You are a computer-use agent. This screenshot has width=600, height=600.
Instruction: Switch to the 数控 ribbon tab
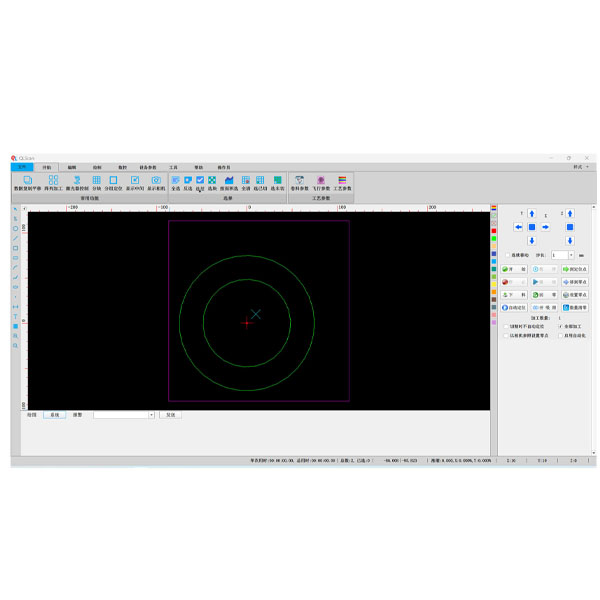click(122, 167)
